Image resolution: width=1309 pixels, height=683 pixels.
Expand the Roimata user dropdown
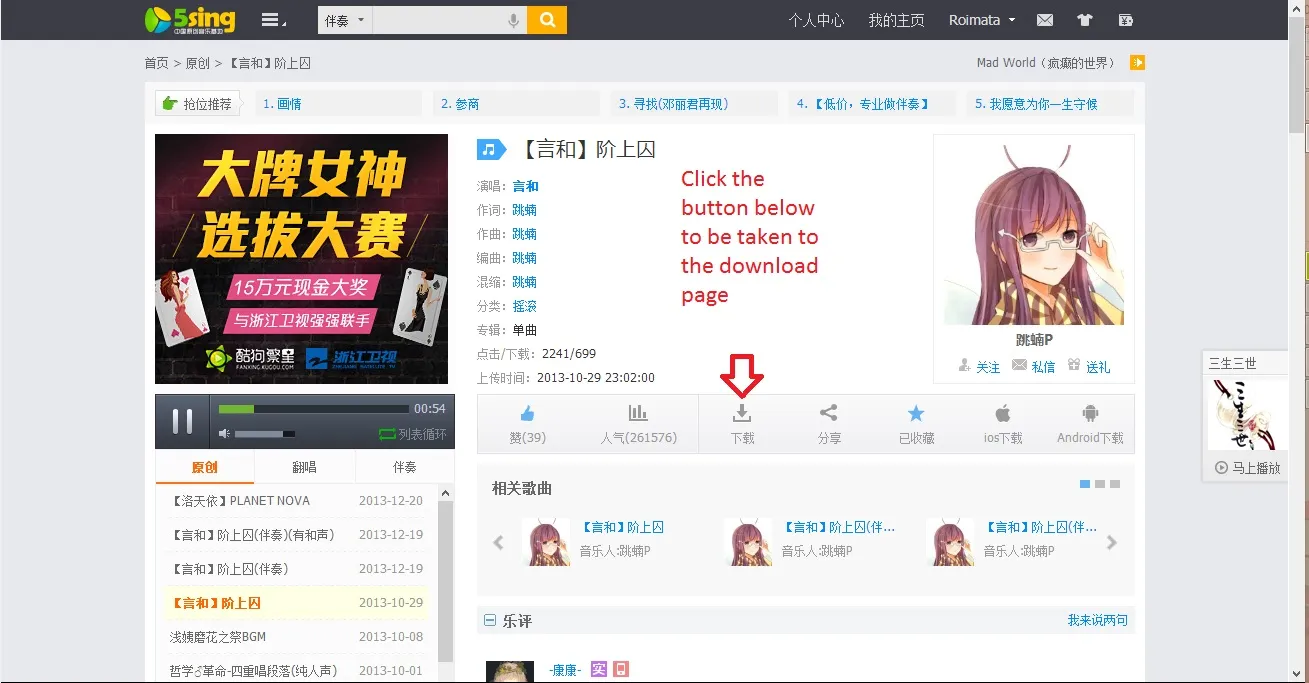(x=982, y=20)
